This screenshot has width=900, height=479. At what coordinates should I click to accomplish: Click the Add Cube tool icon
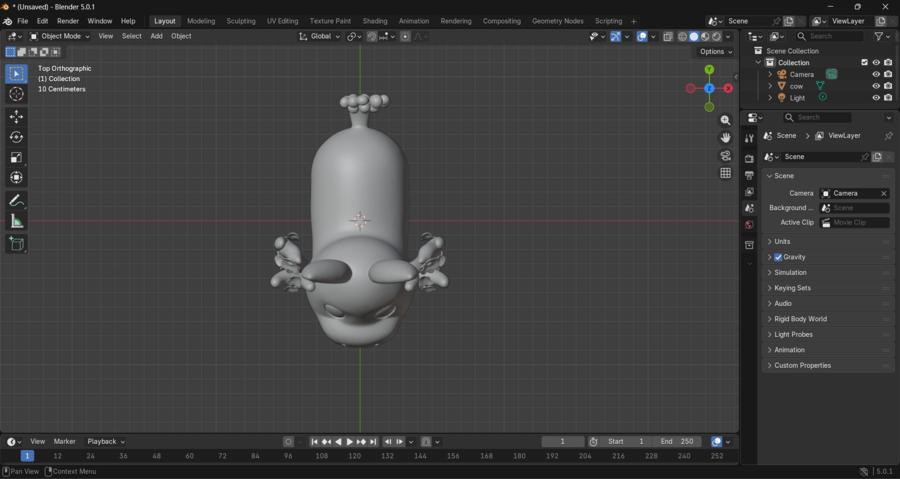tap(16, 243)
